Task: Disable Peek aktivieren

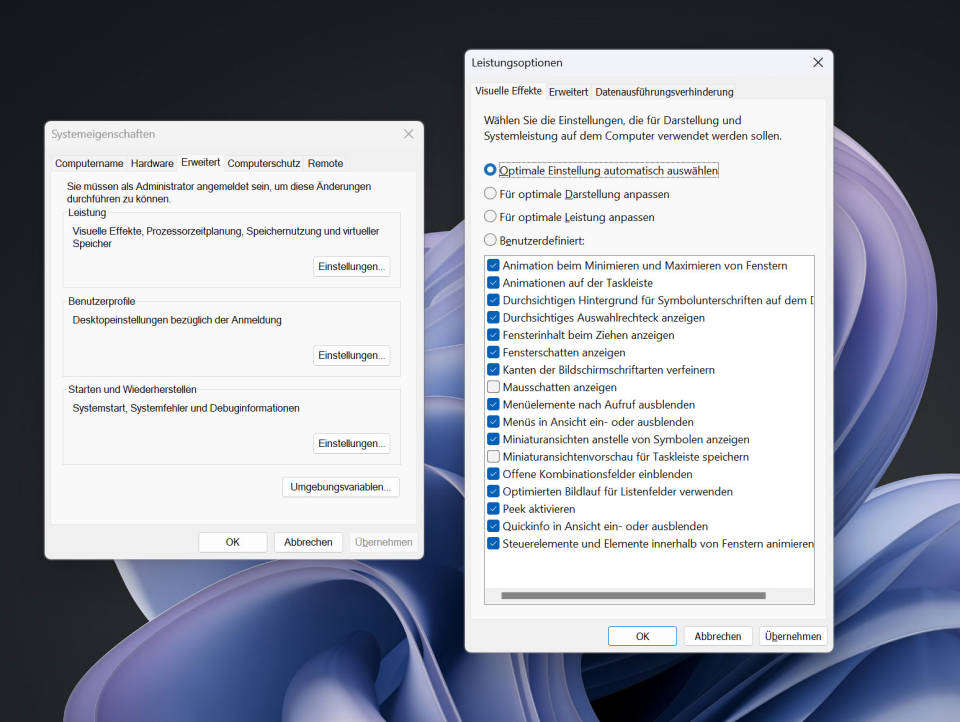Action: click(493, 509)
